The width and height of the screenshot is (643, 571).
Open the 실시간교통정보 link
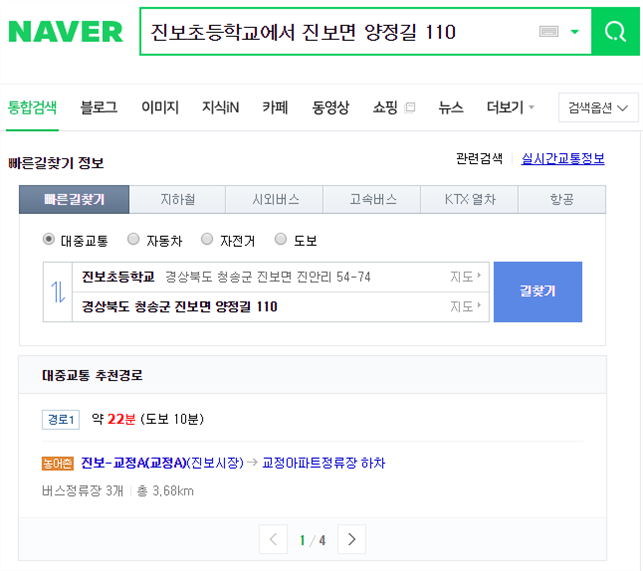563,158
